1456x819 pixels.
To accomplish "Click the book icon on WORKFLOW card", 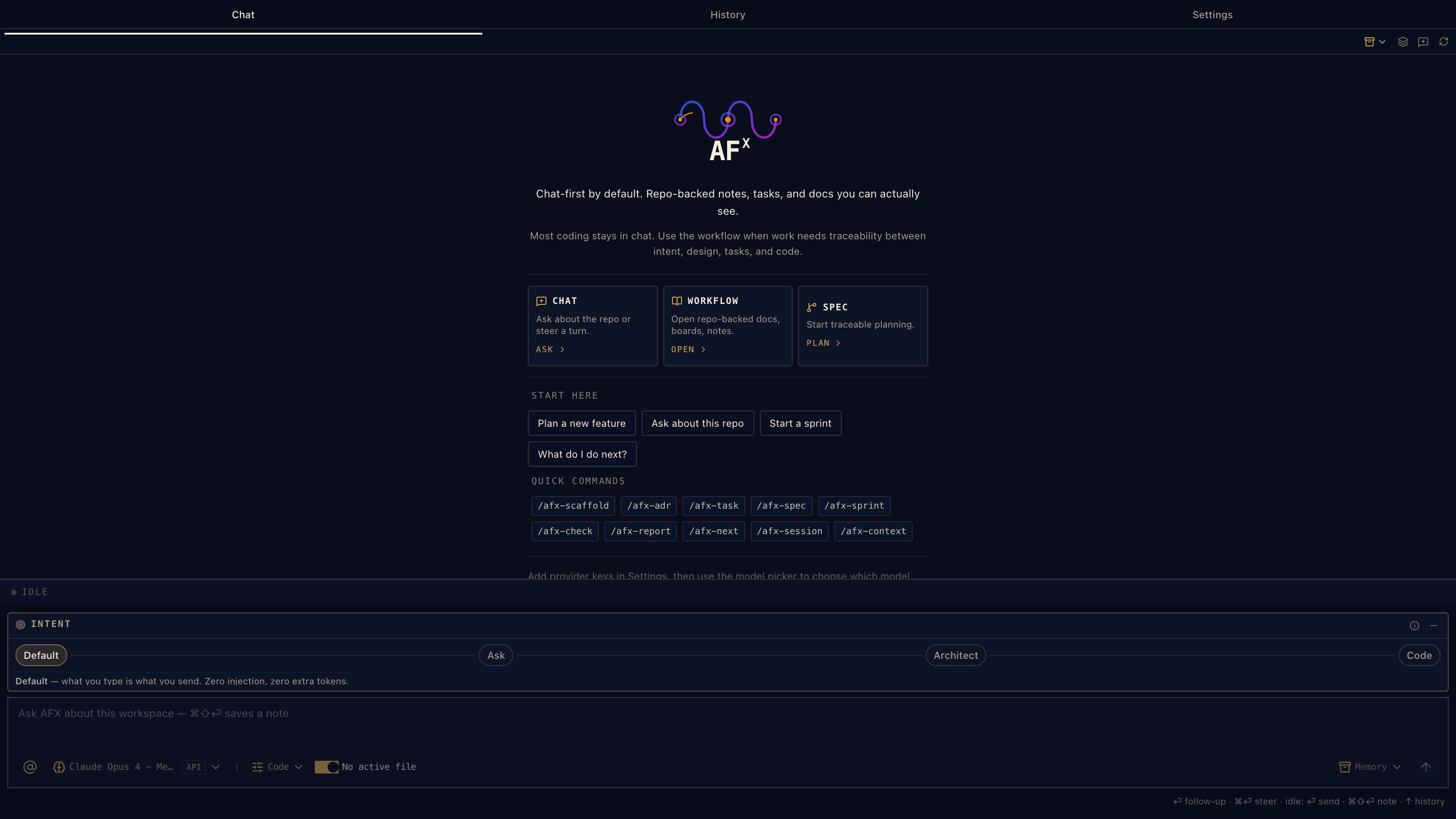I will 677,301.
